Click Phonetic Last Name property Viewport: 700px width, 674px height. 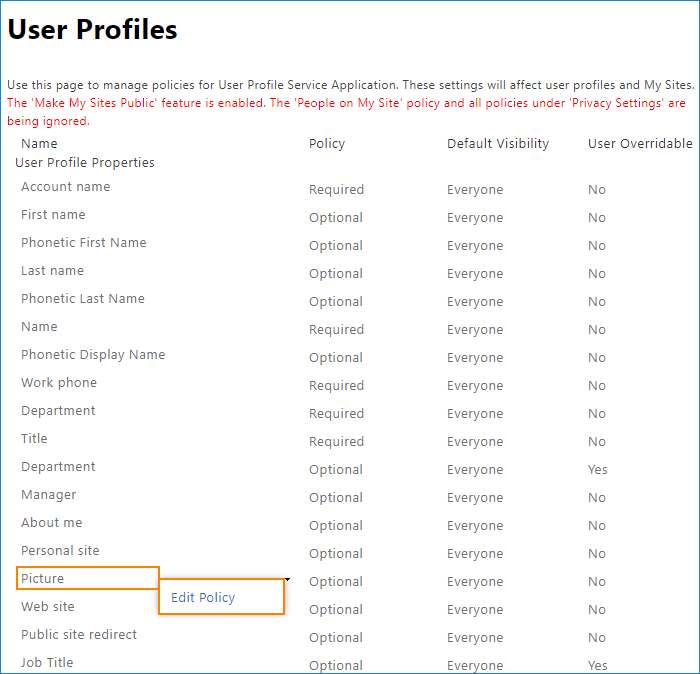pos(83,298)
